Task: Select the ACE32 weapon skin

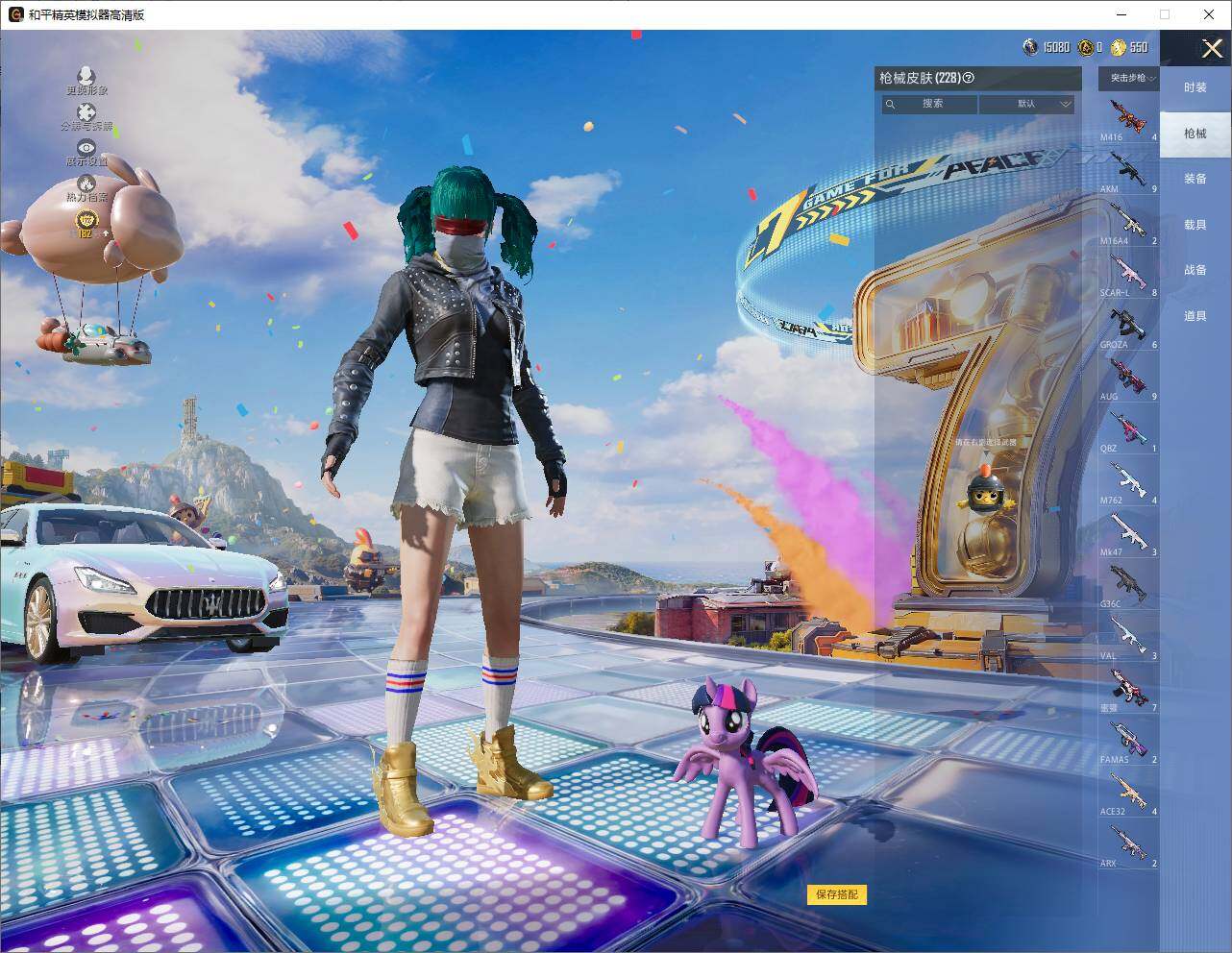Action: (x=1129, y=794)
